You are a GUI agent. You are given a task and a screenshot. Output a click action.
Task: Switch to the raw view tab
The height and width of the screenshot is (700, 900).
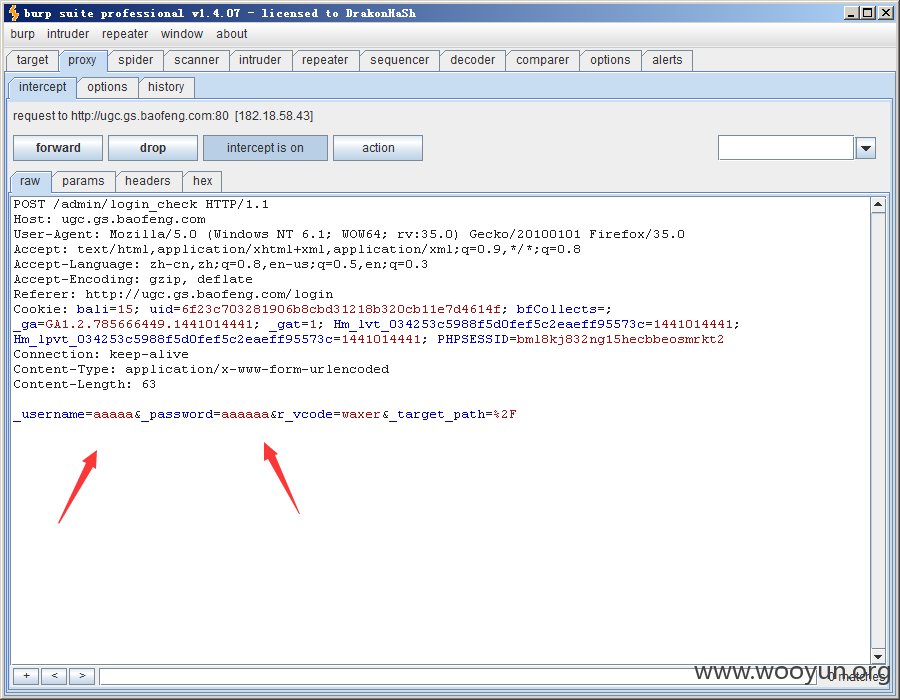[x=30, y=181]
